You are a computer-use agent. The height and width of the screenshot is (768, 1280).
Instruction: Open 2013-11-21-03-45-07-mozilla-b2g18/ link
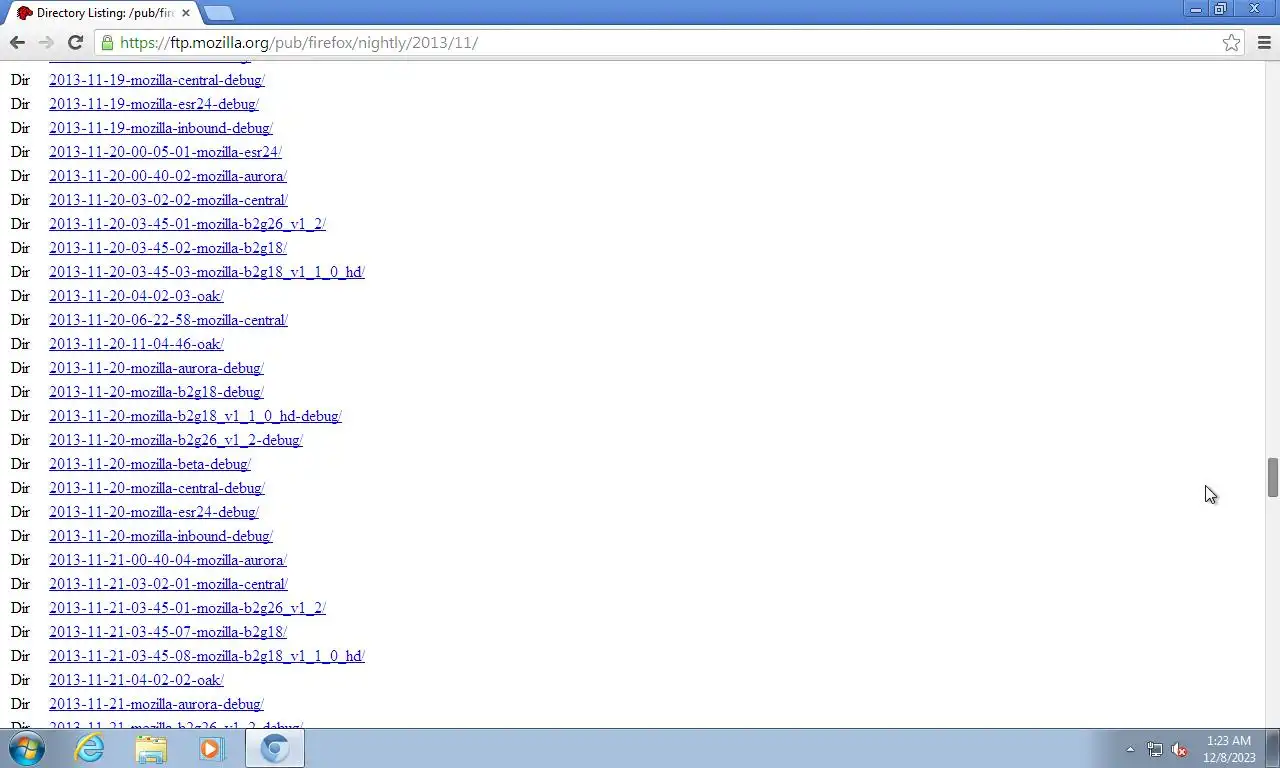click(168, 632)
